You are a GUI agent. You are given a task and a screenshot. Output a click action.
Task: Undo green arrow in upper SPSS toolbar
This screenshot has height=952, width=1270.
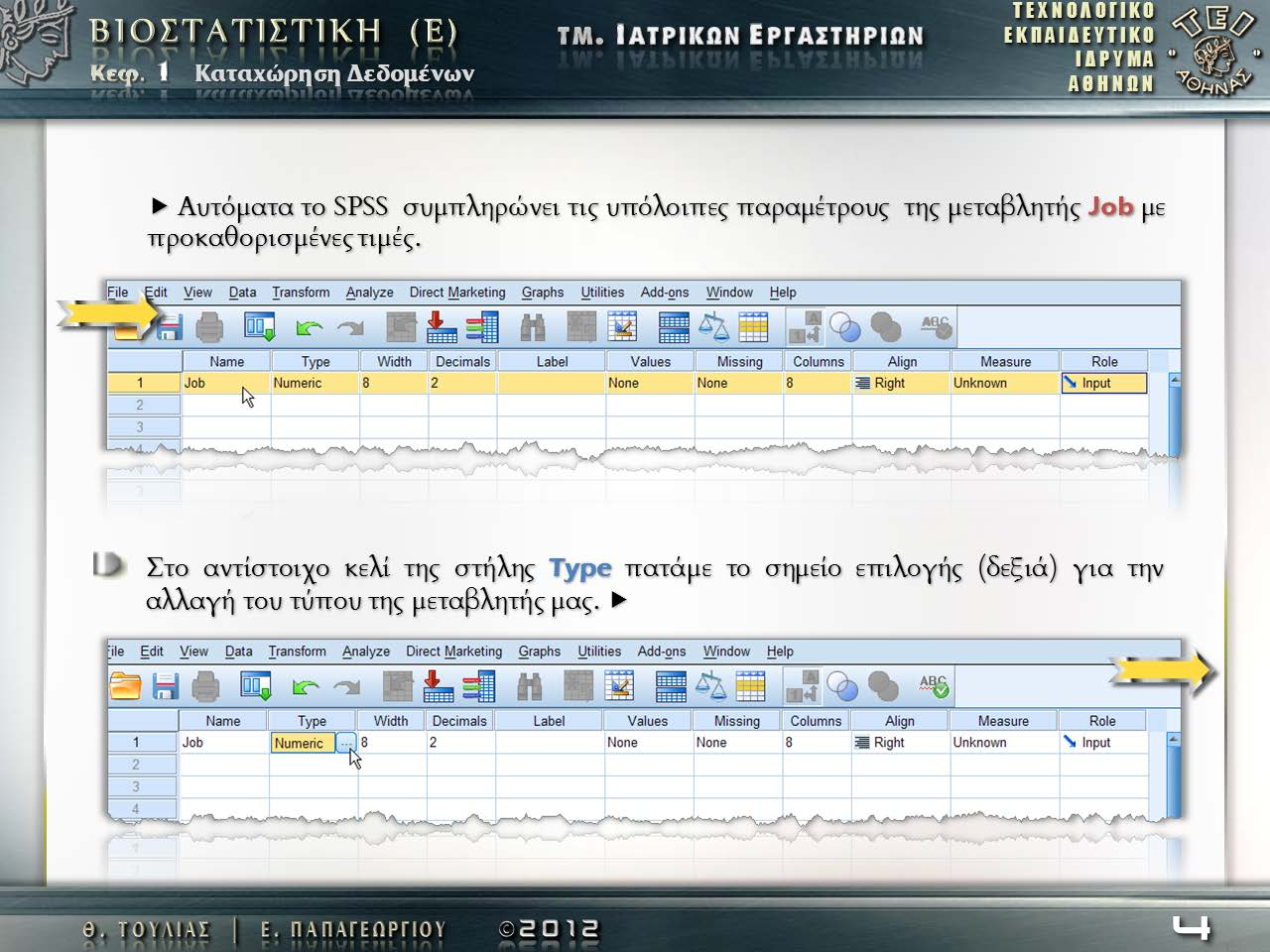click(x=310, y=327)
